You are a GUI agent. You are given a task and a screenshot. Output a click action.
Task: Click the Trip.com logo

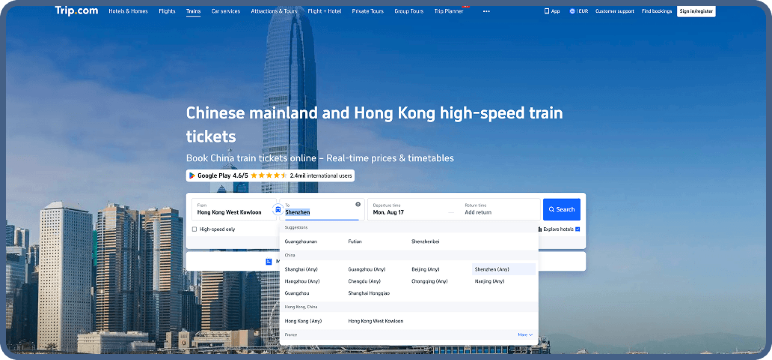tap(76, 11)
